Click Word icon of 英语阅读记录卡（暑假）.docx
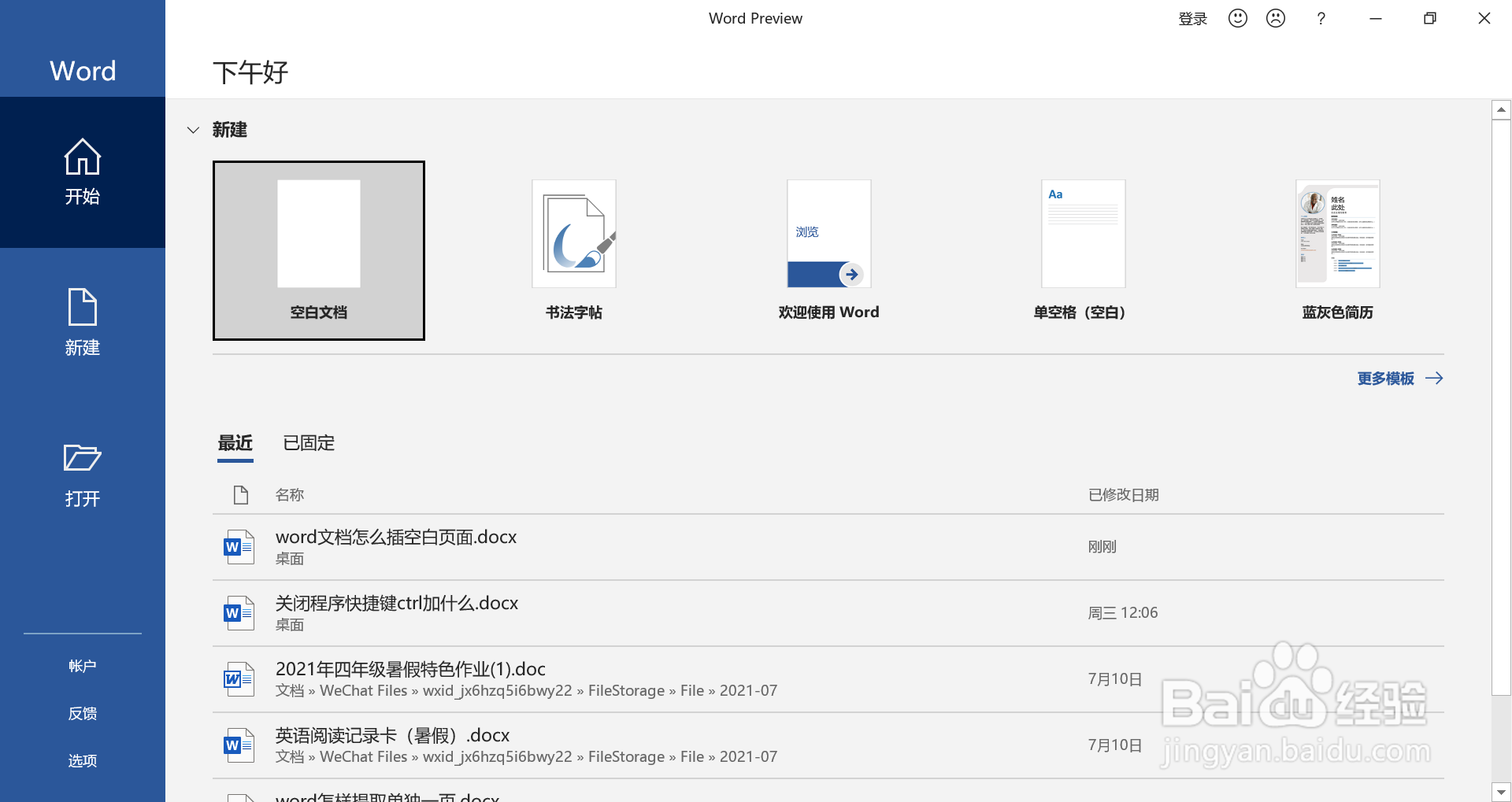This screenshot has height=802, width=1512. point(239,745)
